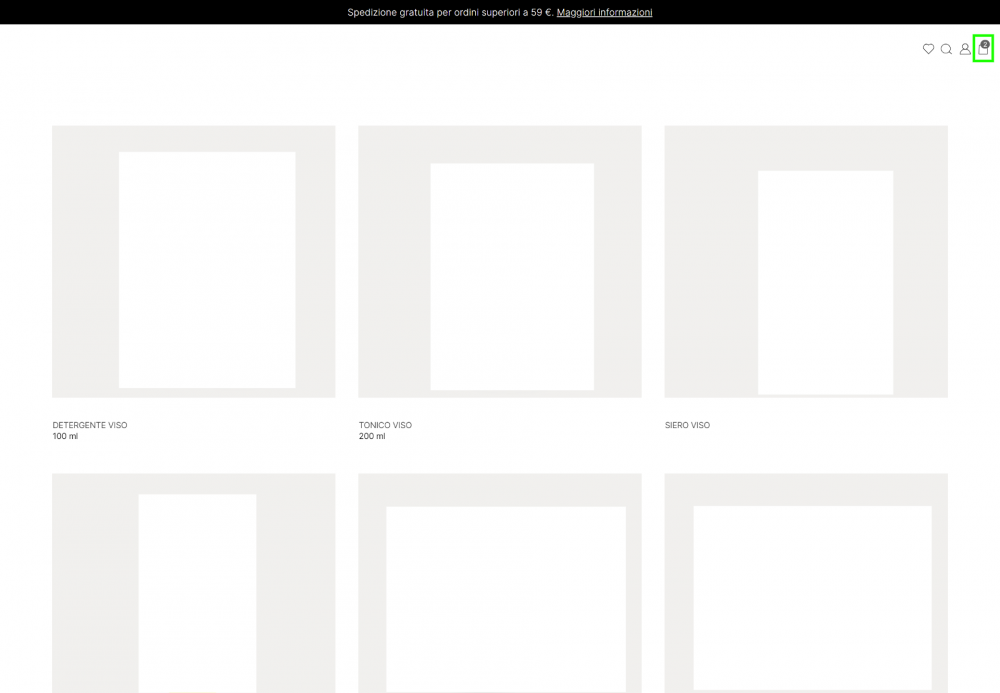This screenshot has width=1000, height=693.
Task: Select the TONICO VISO product title
Action: click(385, 424)
